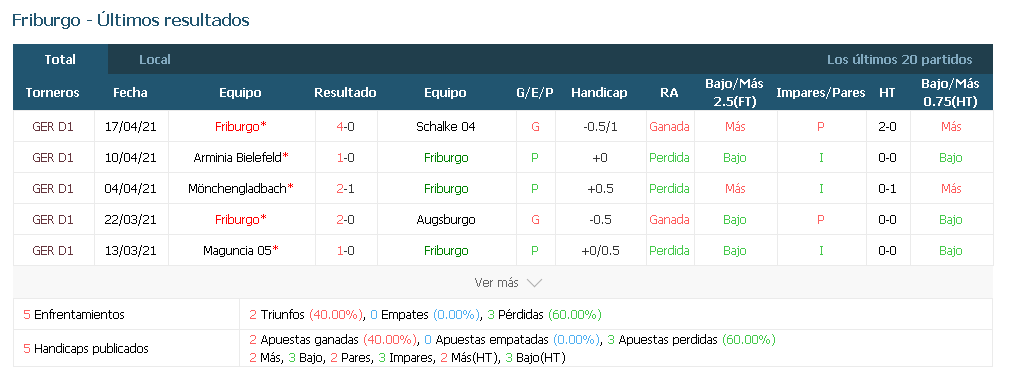Click Maguncia 05 team name

point(237,251)
